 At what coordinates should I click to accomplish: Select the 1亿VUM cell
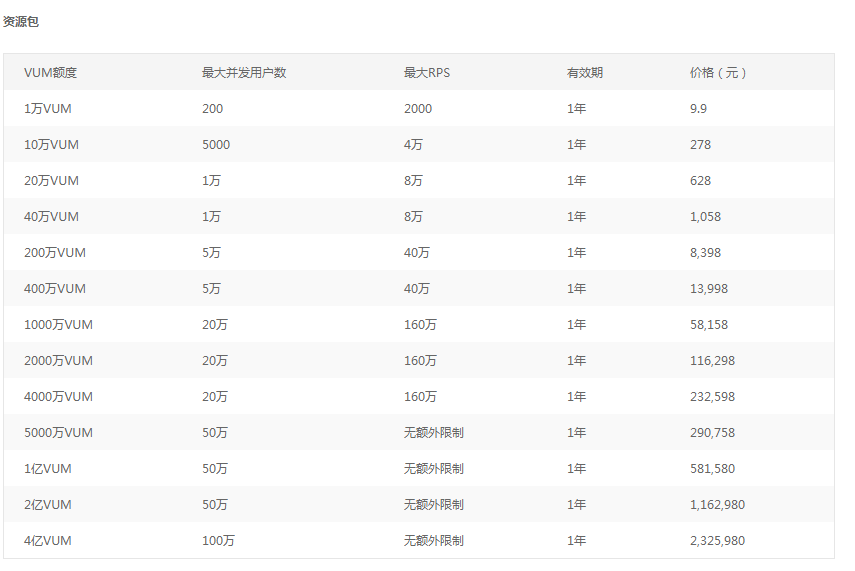pos(47,468)
